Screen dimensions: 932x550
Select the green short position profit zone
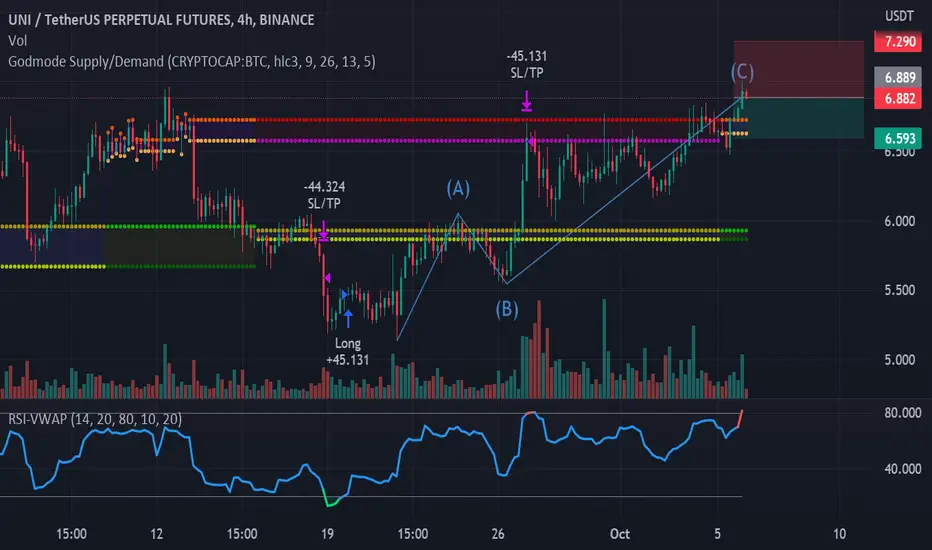tap(798, 118)
